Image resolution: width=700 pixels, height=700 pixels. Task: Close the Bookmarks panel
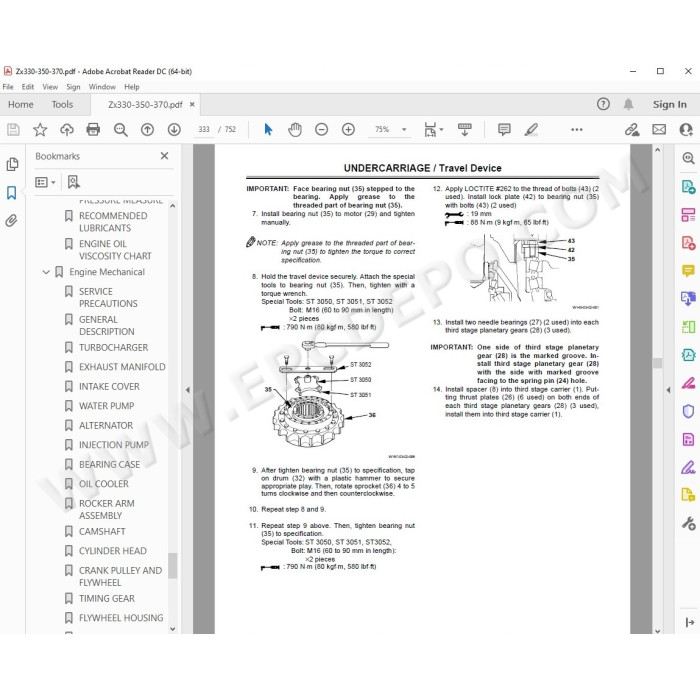click(x=164, y=156)
